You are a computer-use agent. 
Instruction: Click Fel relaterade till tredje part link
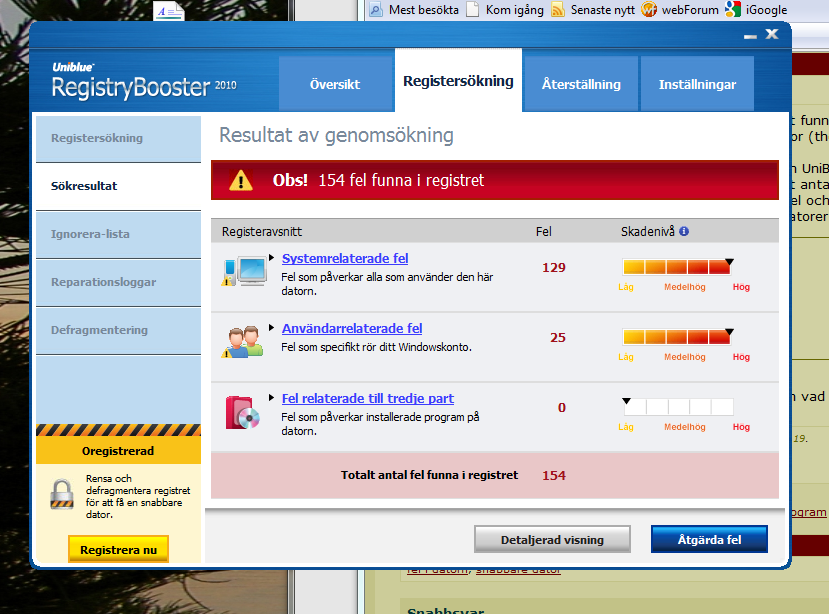pyautogui.click(x=367, y=398)
